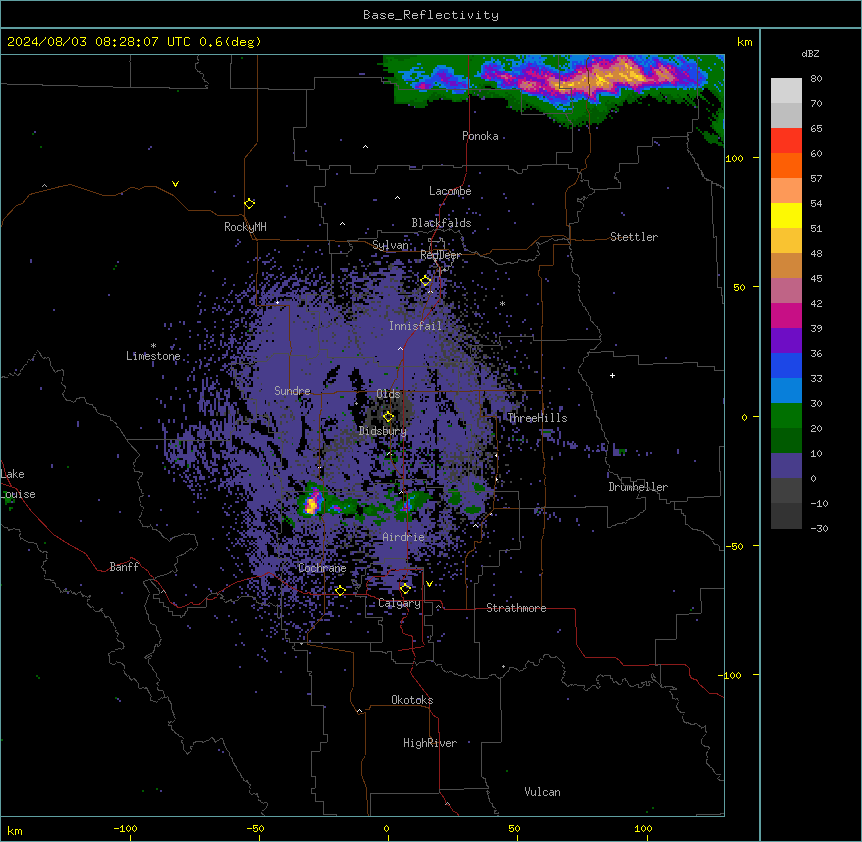The height and width of the screenshot is (842, 862).
Task: Click the yellow diamond marker near RockyMH
Action: [x=250, y=204]
